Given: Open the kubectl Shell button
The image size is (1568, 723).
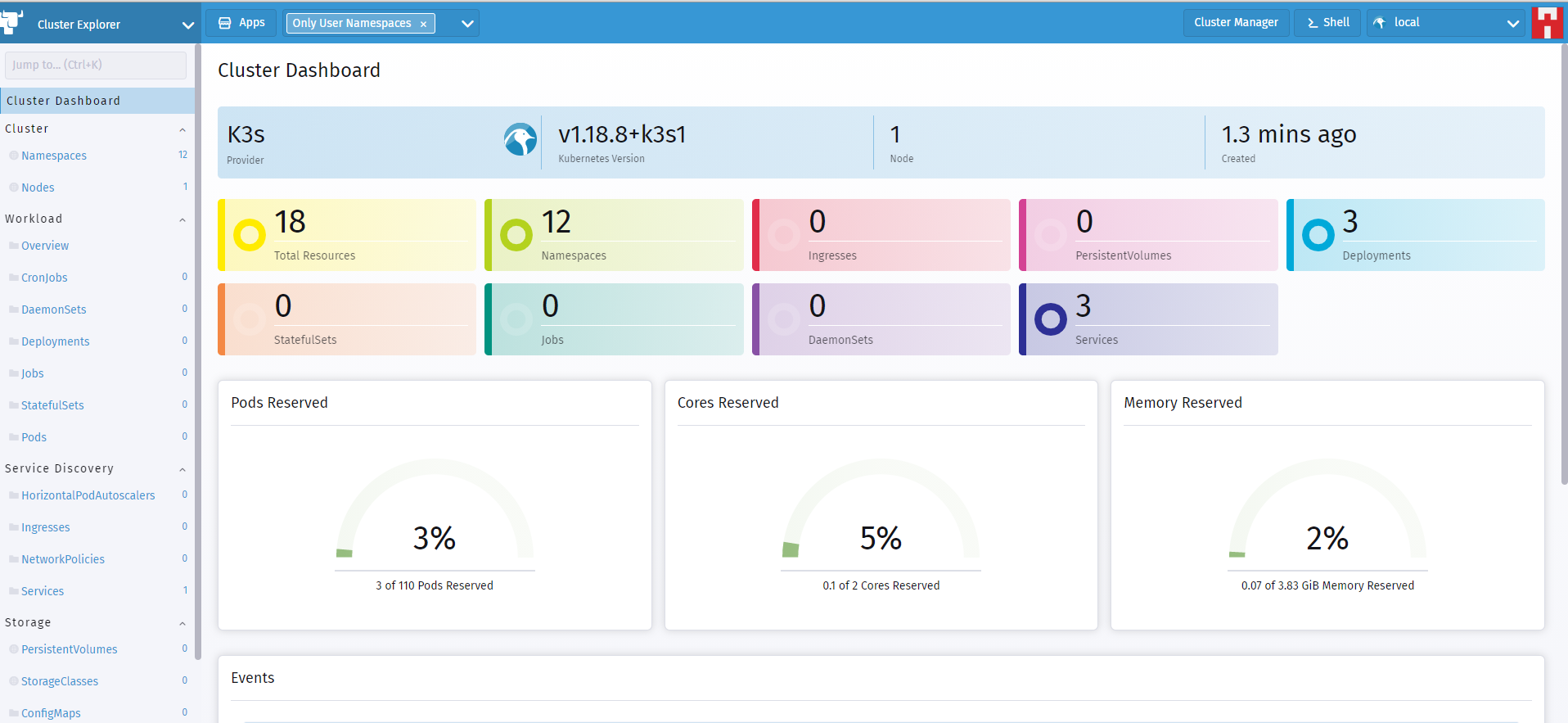Looking at the screenshot, I should point(1327,23).
